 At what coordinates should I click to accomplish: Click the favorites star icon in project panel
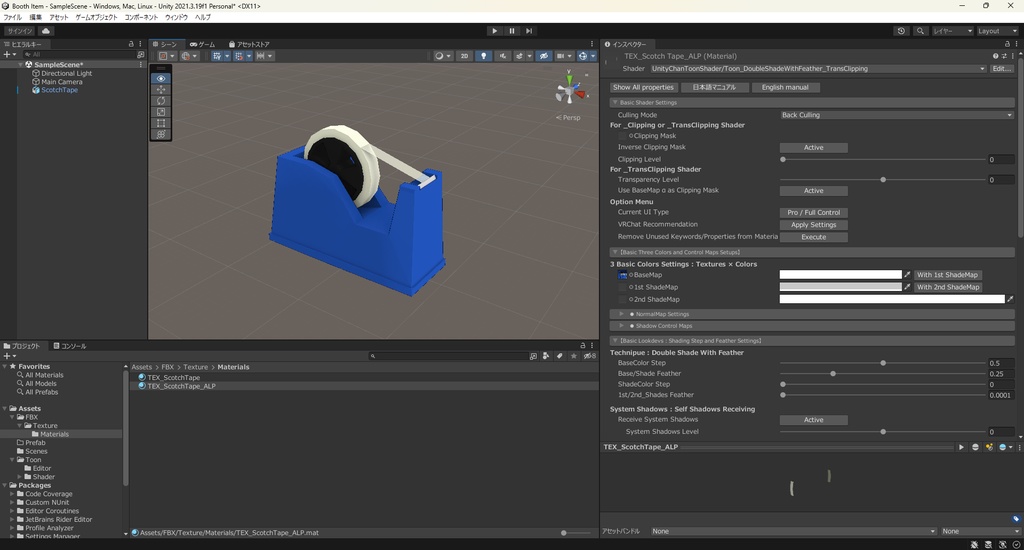pyautogui.click(x=573, y=356)
